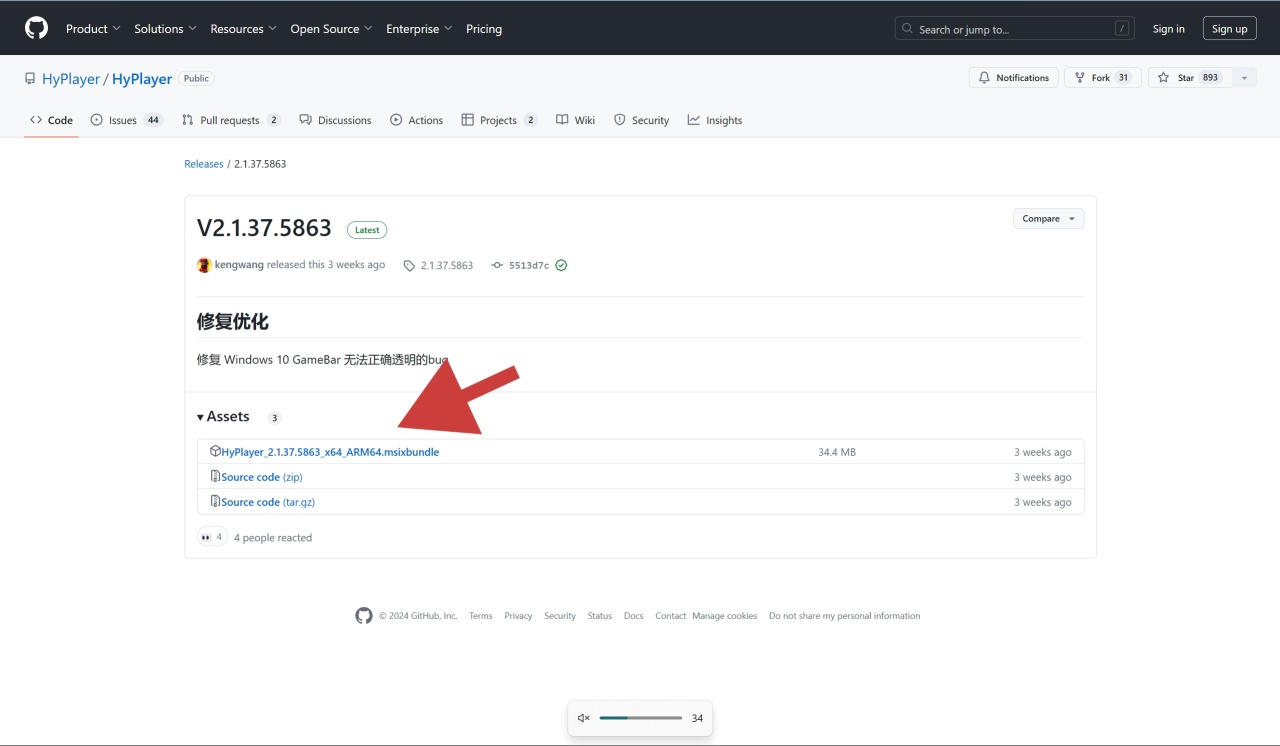Download HyPlayer_2.1.37.5863_x64_ARM64.msixbundle
The image size is (1280, 746).
pyautogui.click(x=330, y=452)
